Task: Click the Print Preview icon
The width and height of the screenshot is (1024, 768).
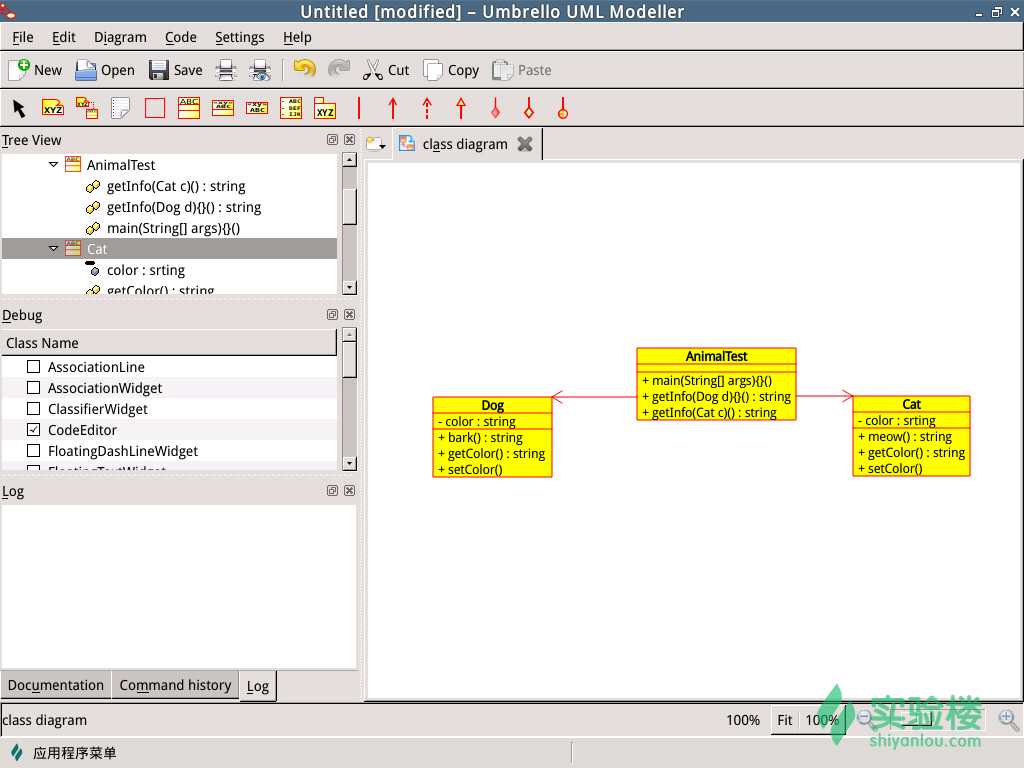Action: tap(260, 70)
